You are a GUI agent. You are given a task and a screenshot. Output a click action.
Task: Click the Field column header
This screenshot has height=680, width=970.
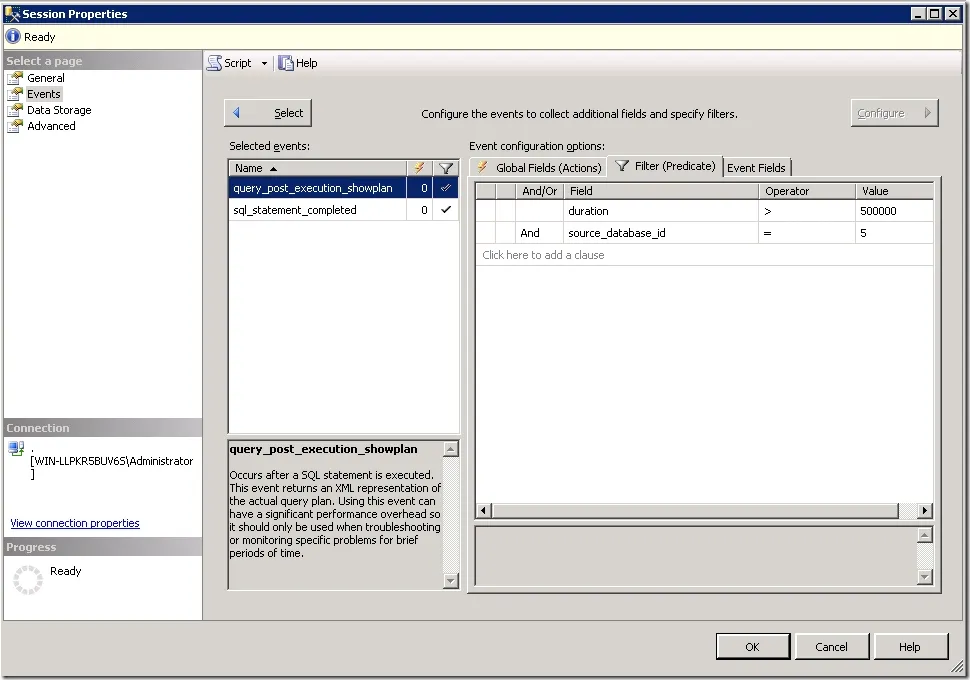pos(661,191)
